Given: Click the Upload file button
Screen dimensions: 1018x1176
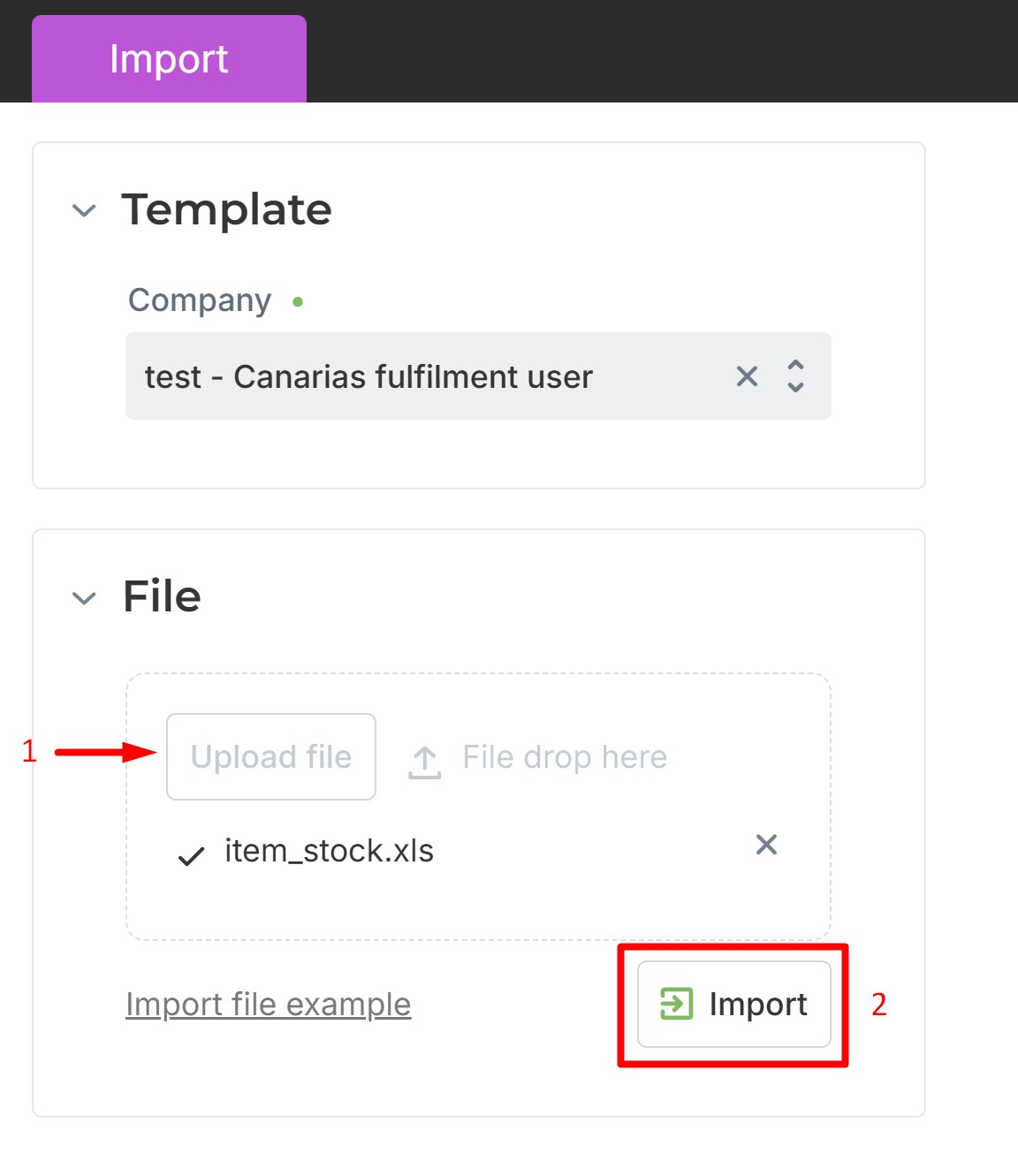Looking at the screenshot, I should tap(271, 757).
